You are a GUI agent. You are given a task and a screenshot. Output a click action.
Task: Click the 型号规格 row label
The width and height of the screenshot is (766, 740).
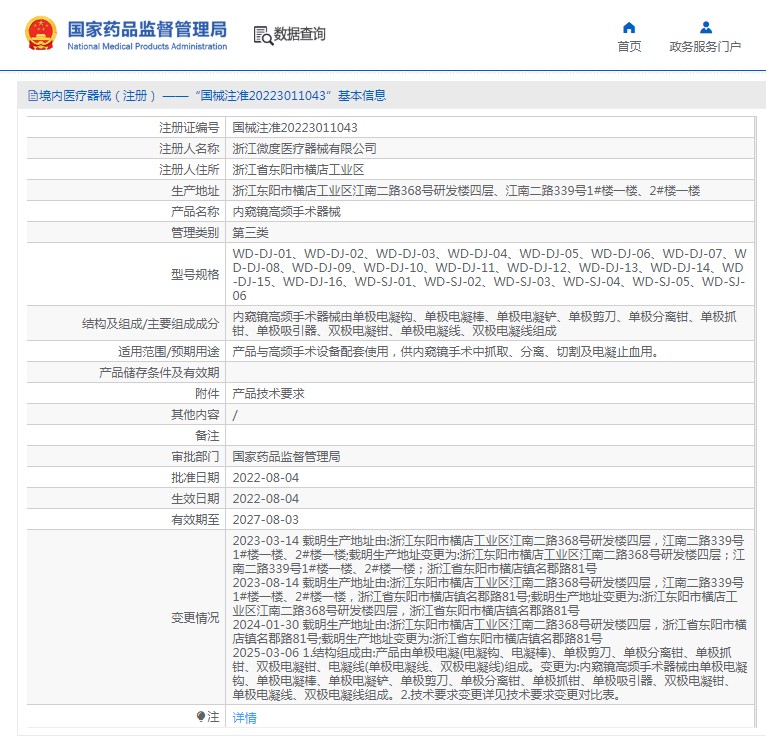195,275
